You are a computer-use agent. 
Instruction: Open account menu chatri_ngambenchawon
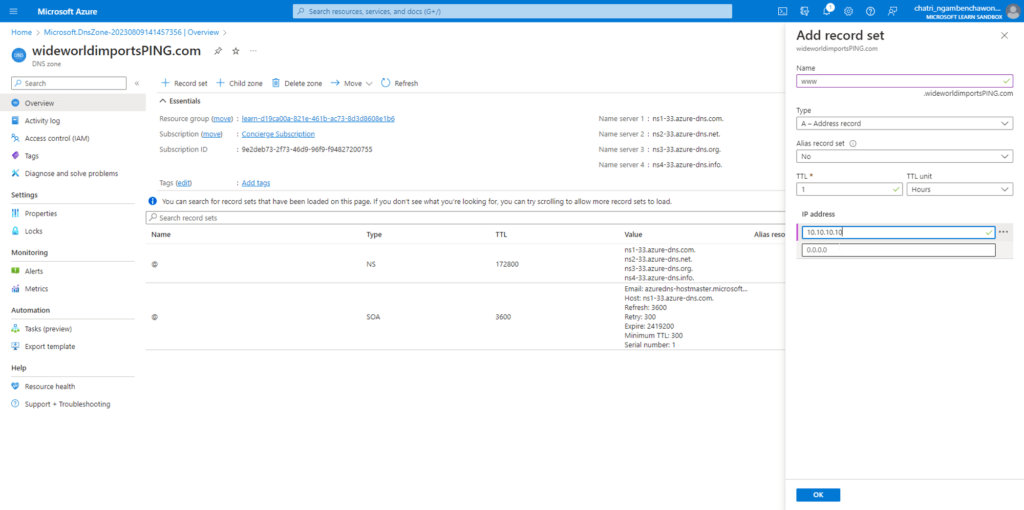coord(968,11)
